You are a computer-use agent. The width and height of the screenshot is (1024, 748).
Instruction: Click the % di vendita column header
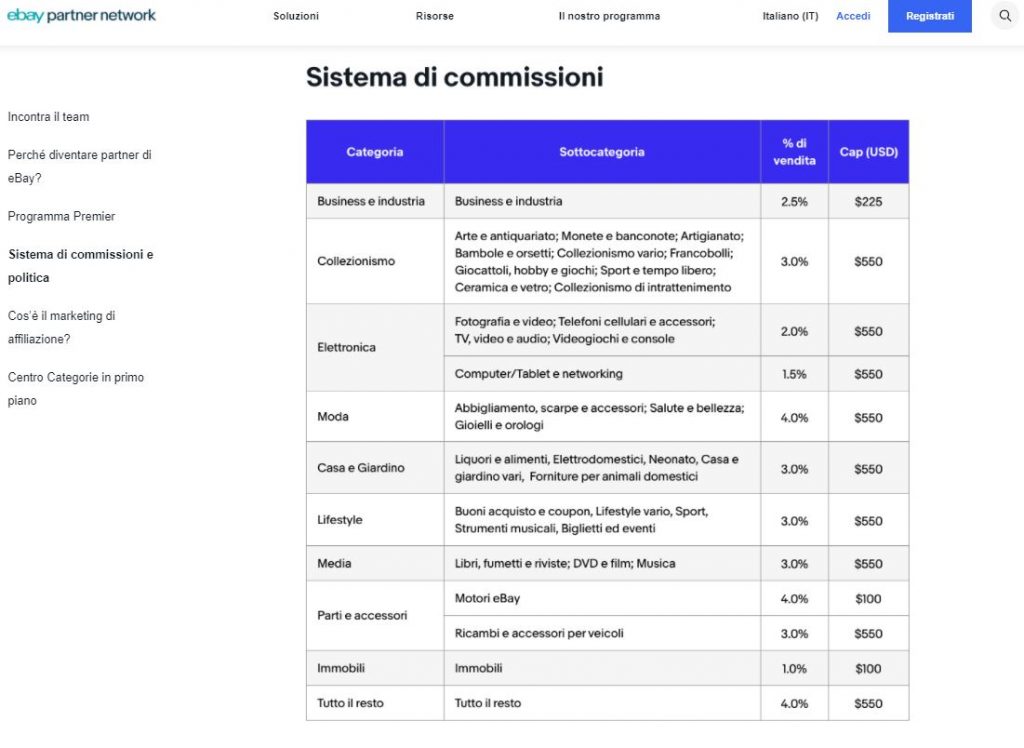[x=794, y=152]
